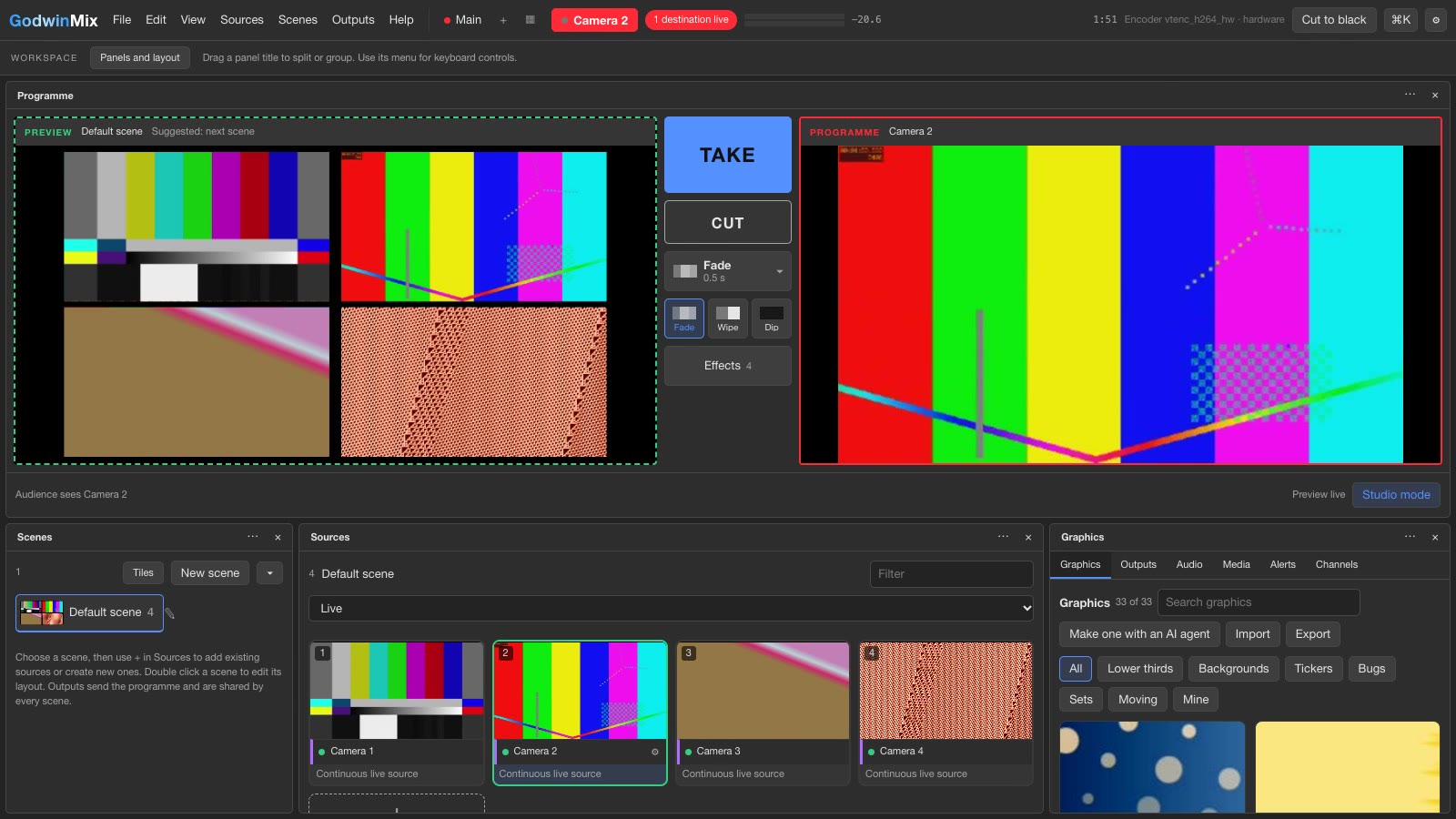Screen dimensions: 1456x819
Task: Click the Search graphics field
Action: [1259, 602]
